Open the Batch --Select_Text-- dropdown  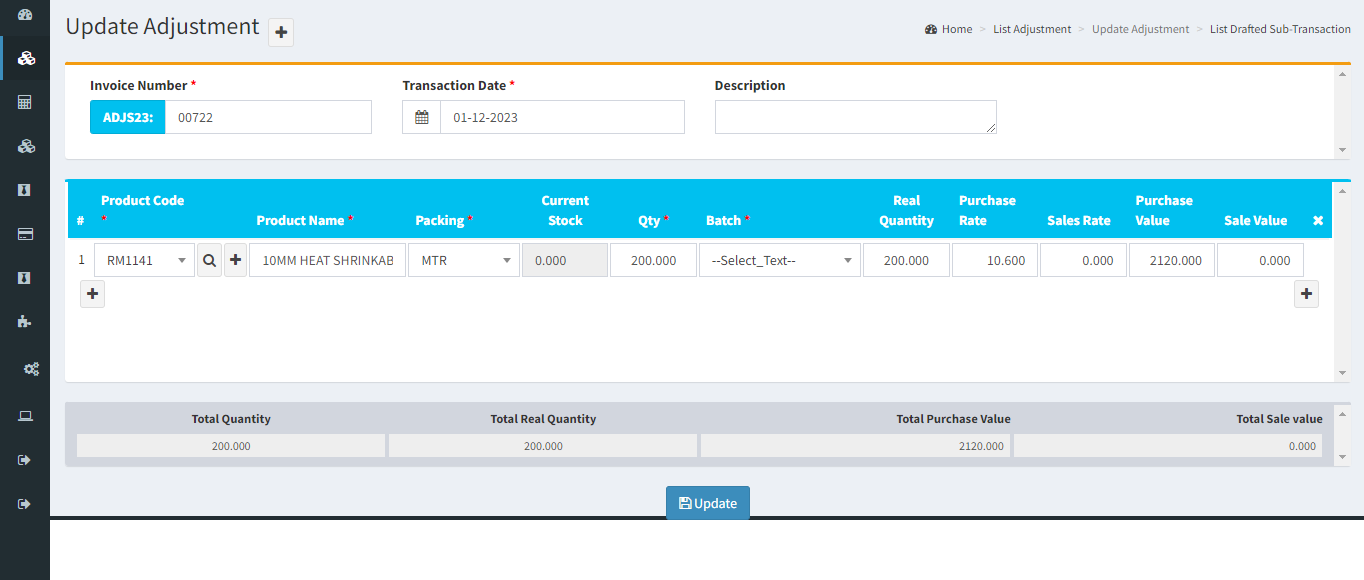(779, 261)
